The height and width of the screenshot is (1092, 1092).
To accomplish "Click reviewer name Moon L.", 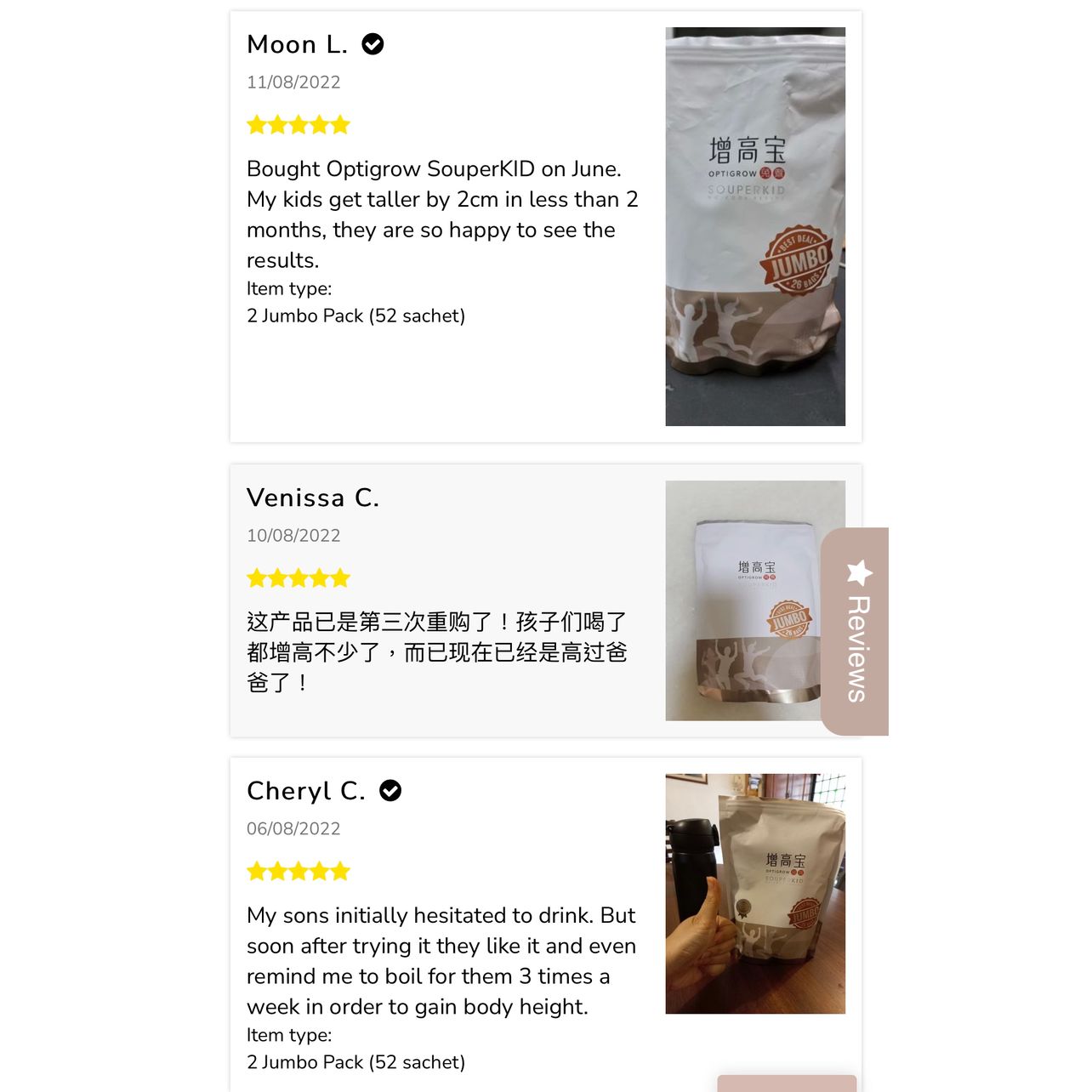I will (x=298, y=44).
